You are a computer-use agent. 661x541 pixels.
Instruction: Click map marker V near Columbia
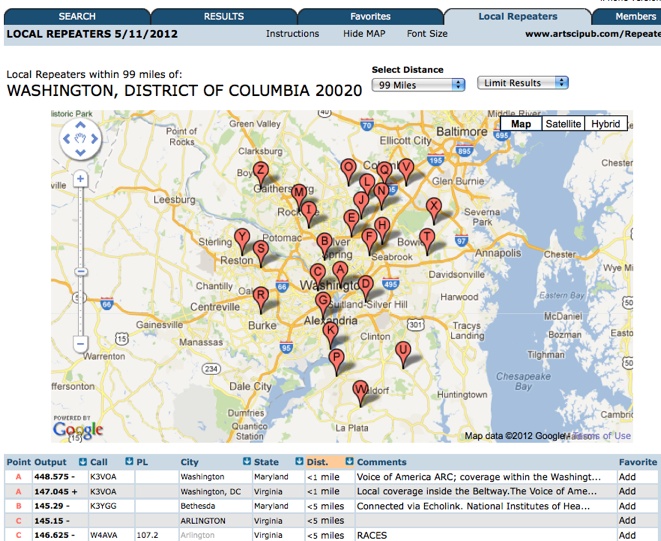[406, 170]
